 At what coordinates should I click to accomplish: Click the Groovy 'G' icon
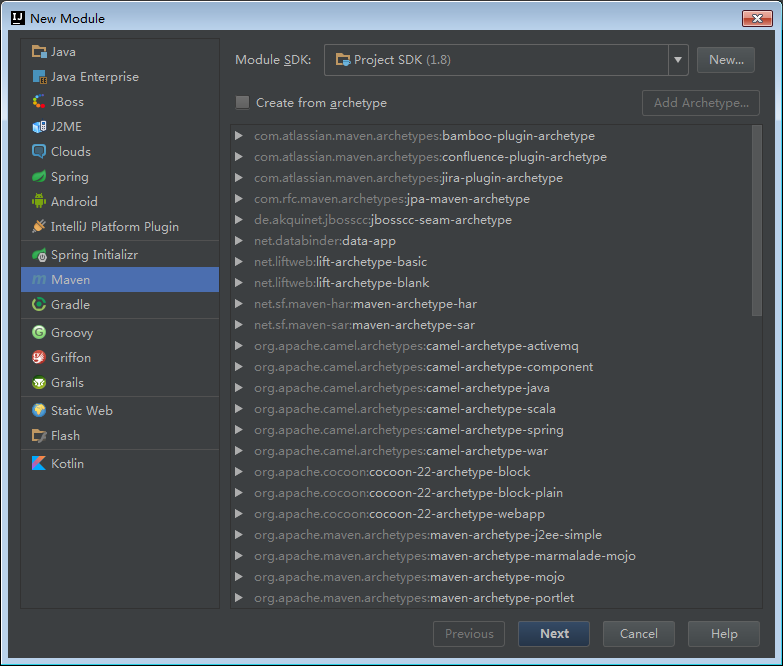coord(39,333)
